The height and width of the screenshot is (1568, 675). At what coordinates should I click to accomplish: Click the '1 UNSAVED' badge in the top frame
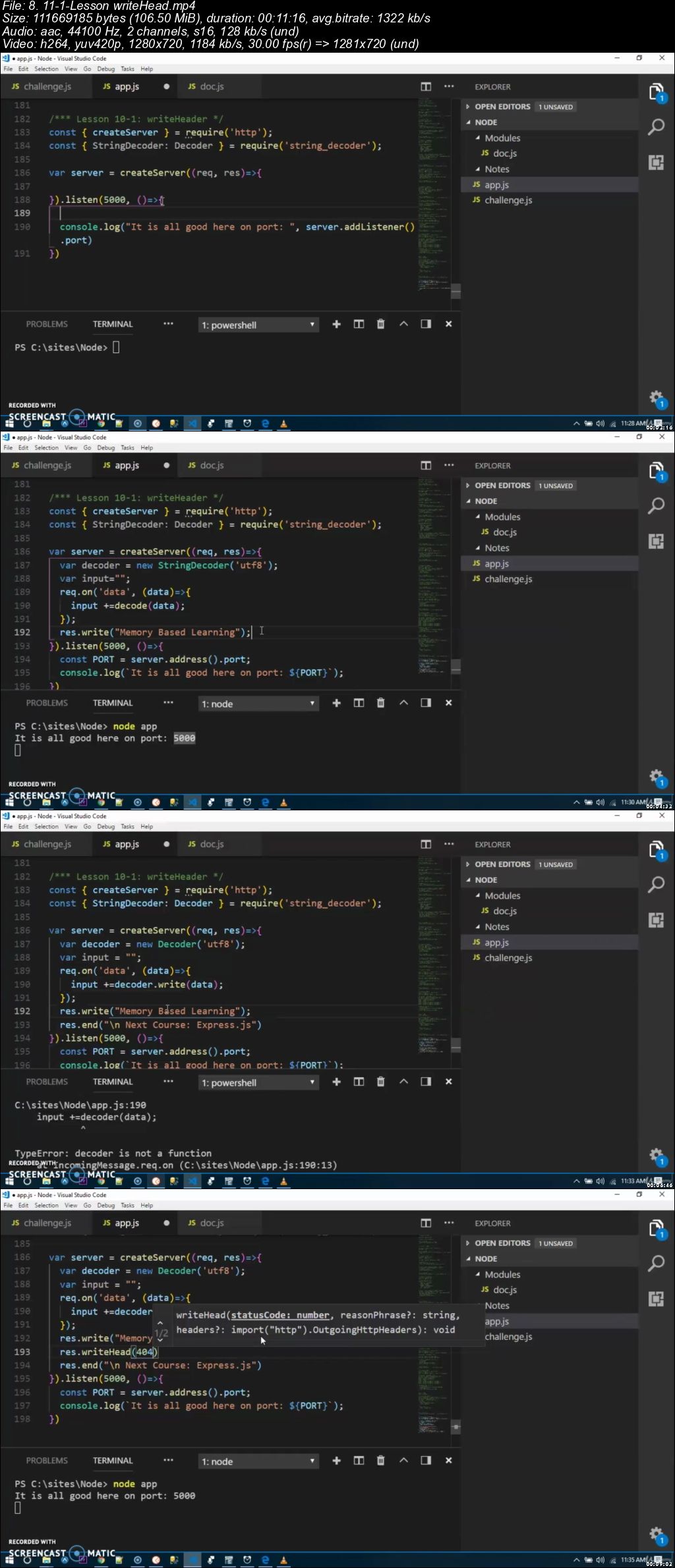point(556,107)
